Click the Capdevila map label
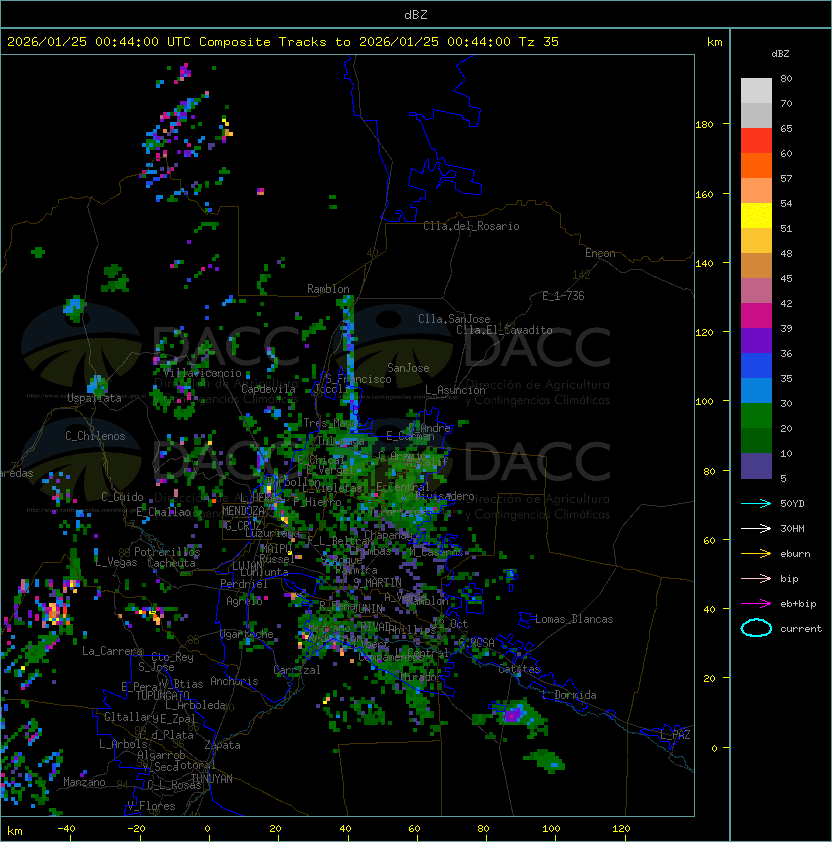The width and height of the screenshot is (832, 842). tap(268, 389)
